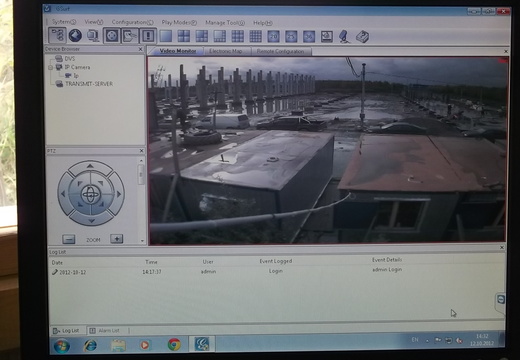Choose the 16-window grid layout icon
Image resolution: width=520 pixels, height=360 pixels.
[x=255, y=36]
